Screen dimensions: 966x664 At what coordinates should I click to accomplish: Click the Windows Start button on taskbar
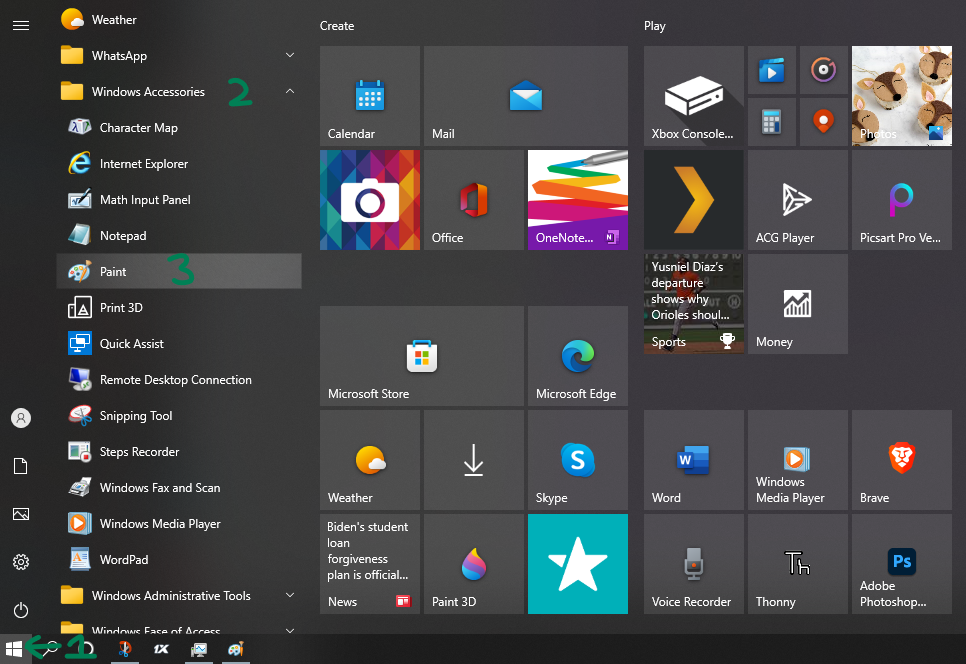click(x=15, y=649)
